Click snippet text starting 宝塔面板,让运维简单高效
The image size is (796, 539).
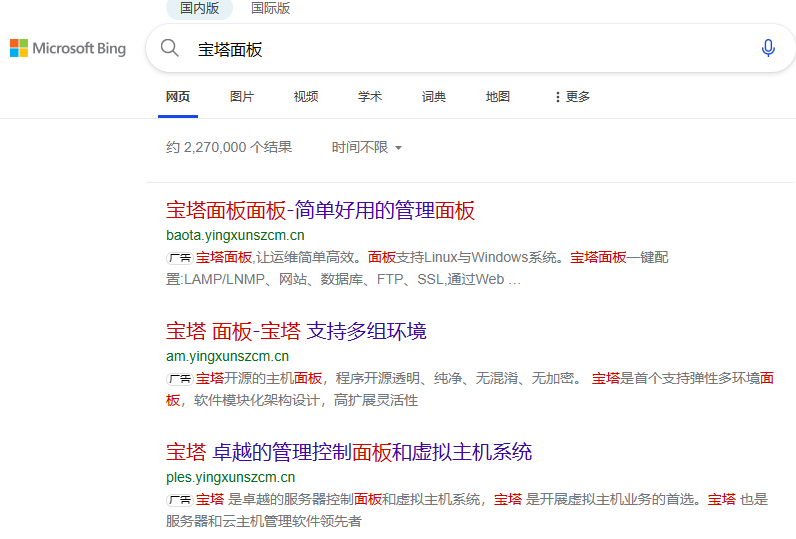point(417,268)
